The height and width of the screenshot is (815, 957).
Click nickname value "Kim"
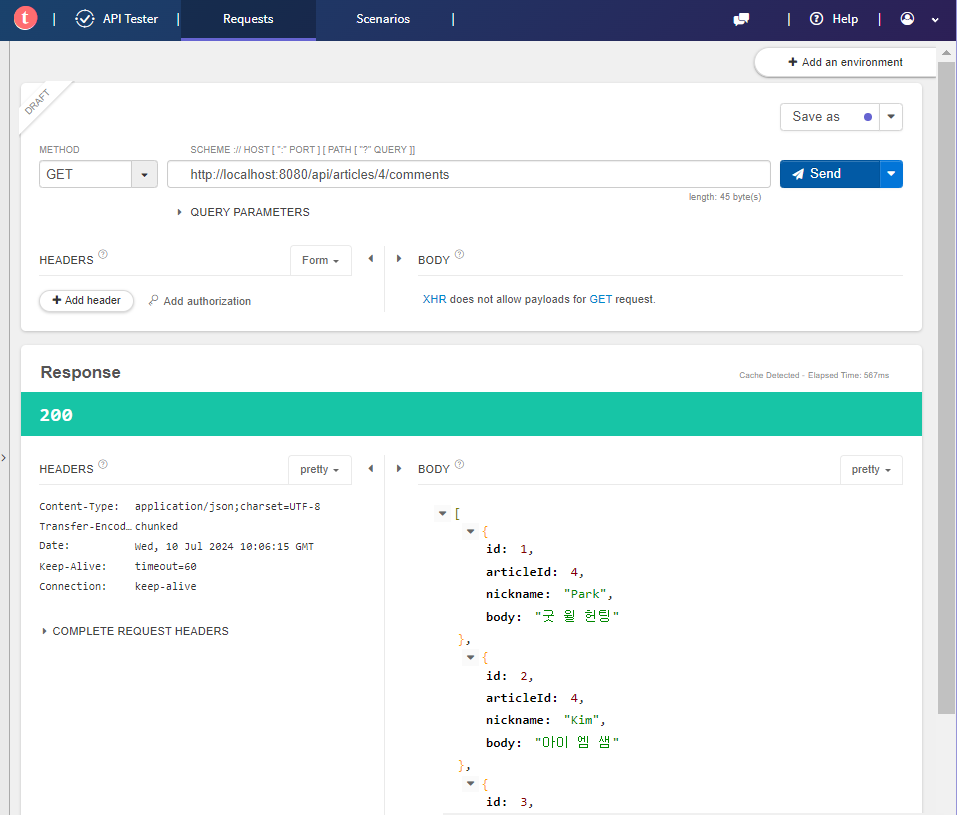[582, 720]
